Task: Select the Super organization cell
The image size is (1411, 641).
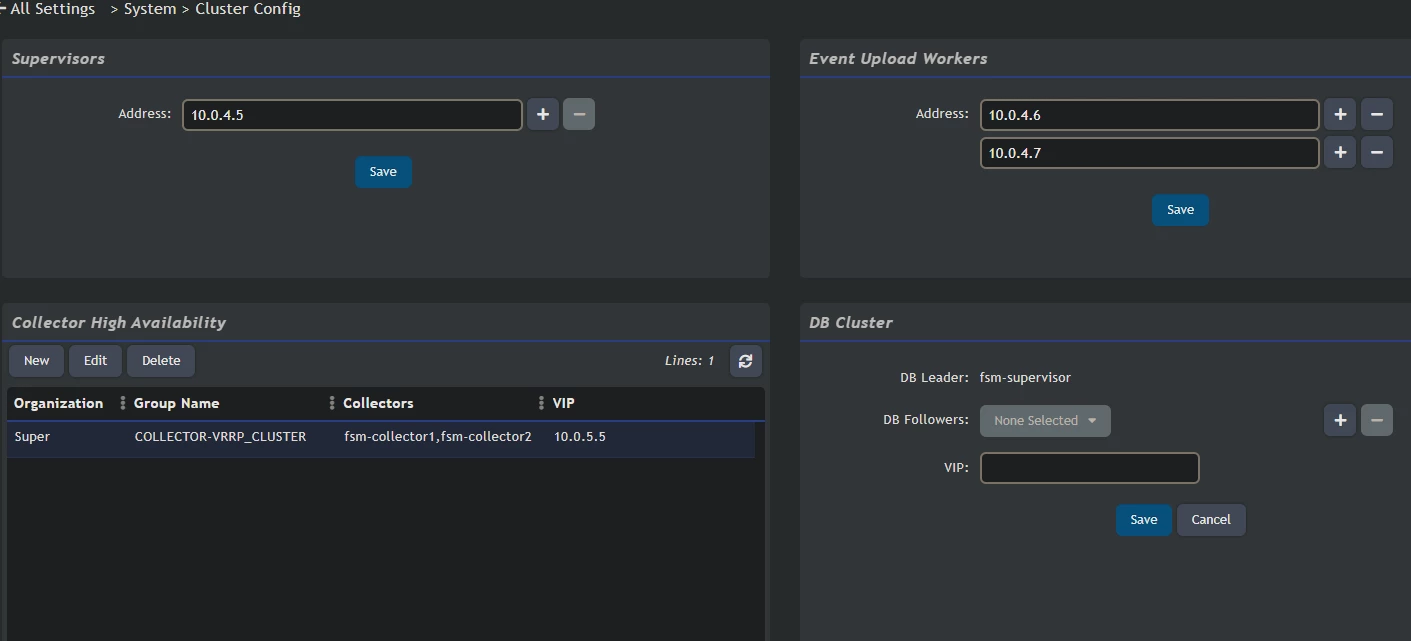Action: [x=32, y=437]
